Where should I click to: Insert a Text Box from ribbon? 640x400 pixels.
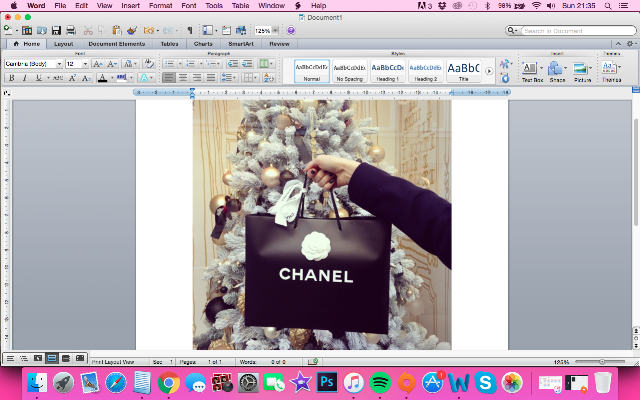tap(532, 71)
